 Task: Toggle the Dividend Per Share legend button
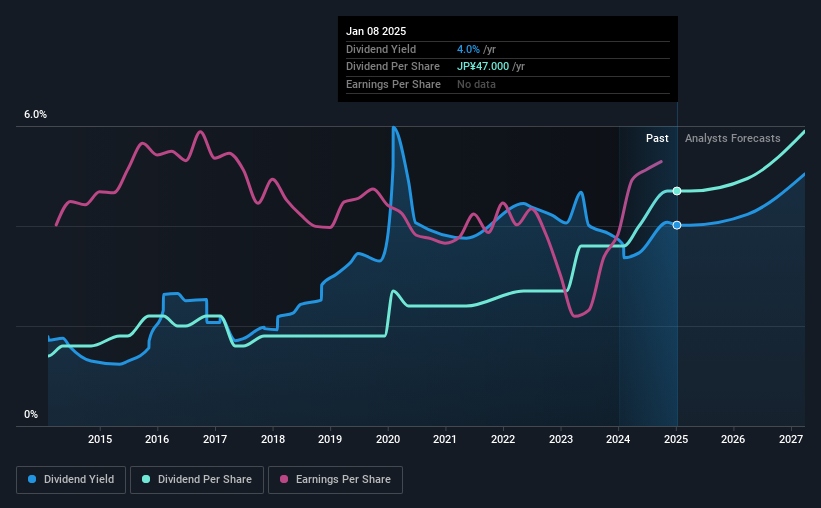point(197,480)
